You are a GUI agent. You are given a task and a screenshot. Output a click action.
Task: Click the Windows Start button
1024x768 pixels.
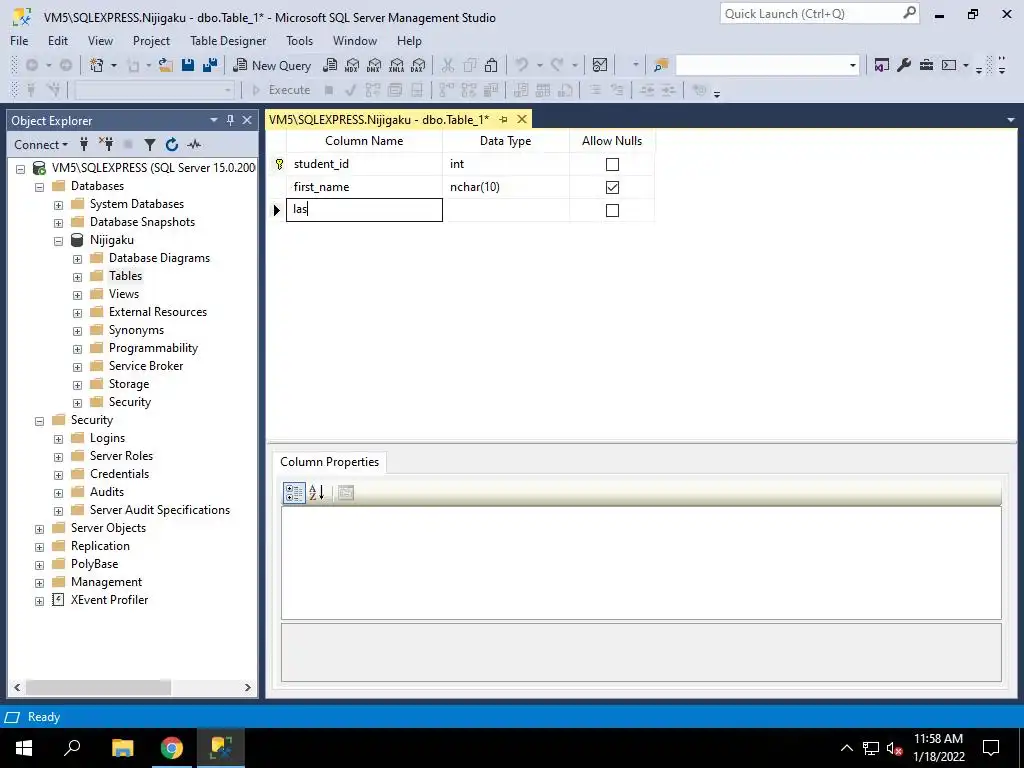[24, 748]
